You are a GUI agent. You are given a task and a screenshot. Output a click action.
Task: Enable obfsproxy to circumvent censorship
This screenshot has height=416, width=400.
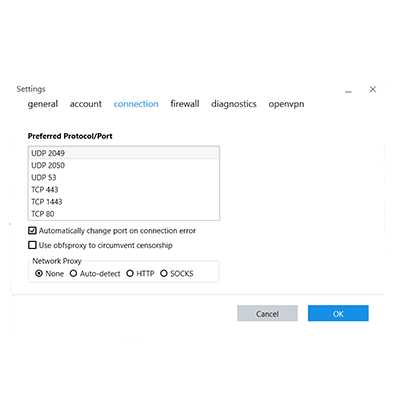(32, 245)
